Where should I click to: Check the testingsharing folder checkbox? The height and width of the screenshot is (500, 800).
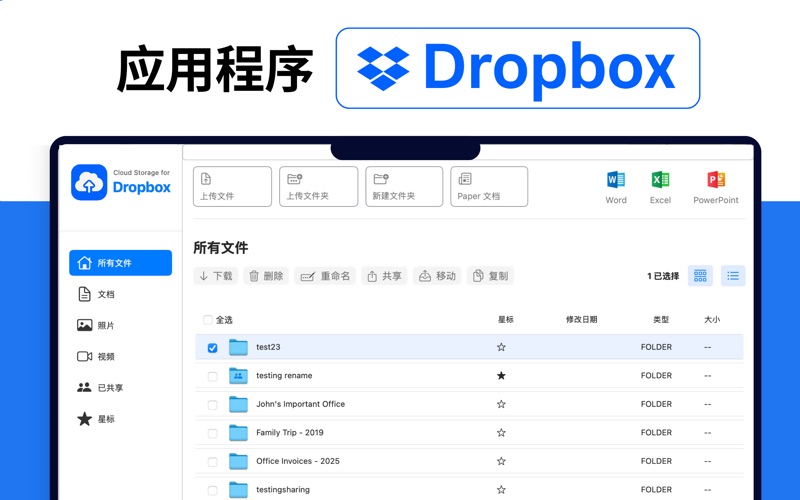tap(212, 490)
